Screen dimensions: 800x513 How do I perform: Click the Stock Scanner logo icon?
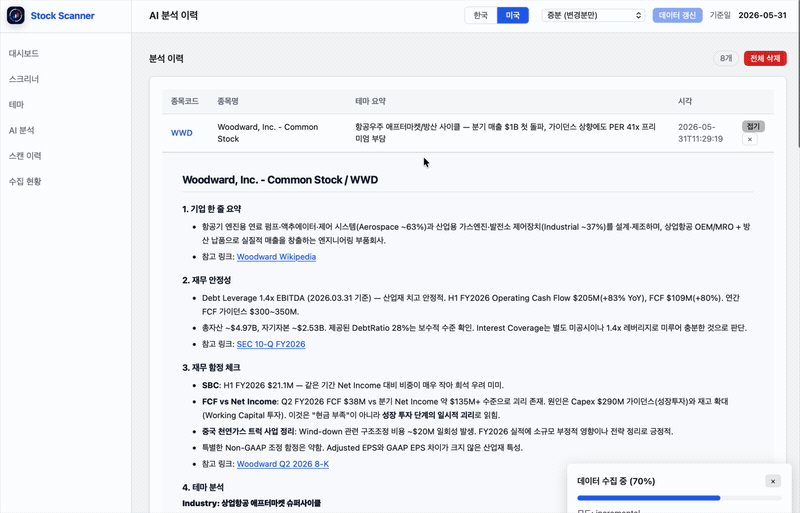pos(16,15)
